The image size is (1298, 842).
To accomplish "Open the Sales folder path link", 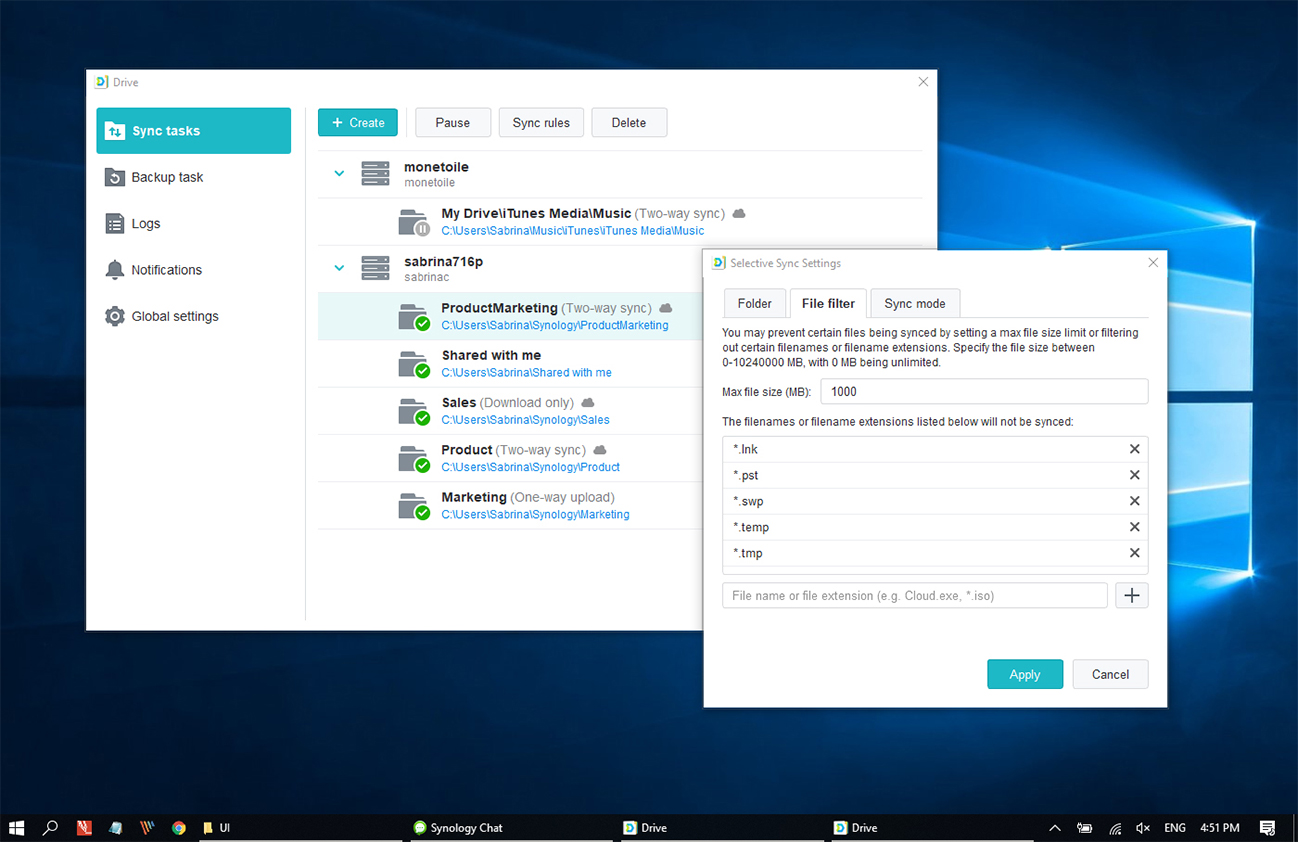I will pyautogui.click(x=525, y=420).
